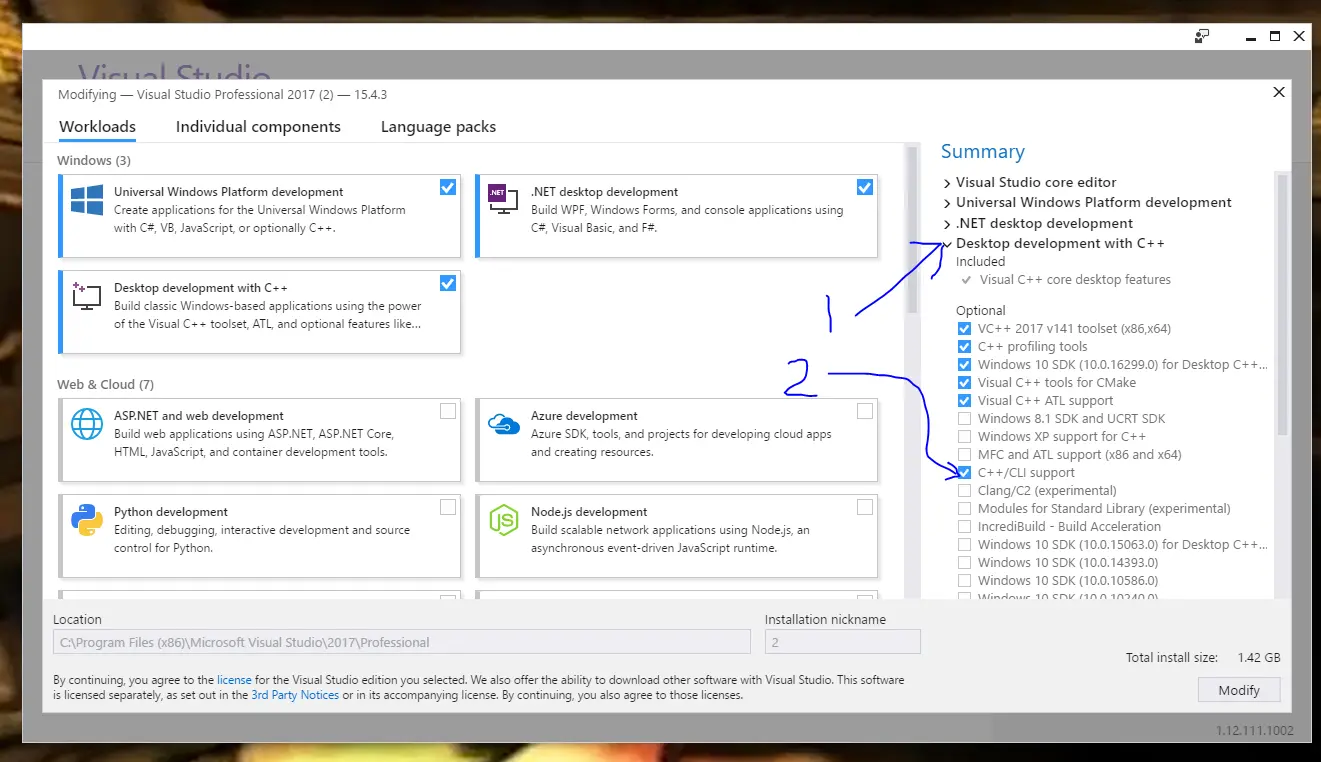Expand Visual Studio core editor summary

click(947, 183)
